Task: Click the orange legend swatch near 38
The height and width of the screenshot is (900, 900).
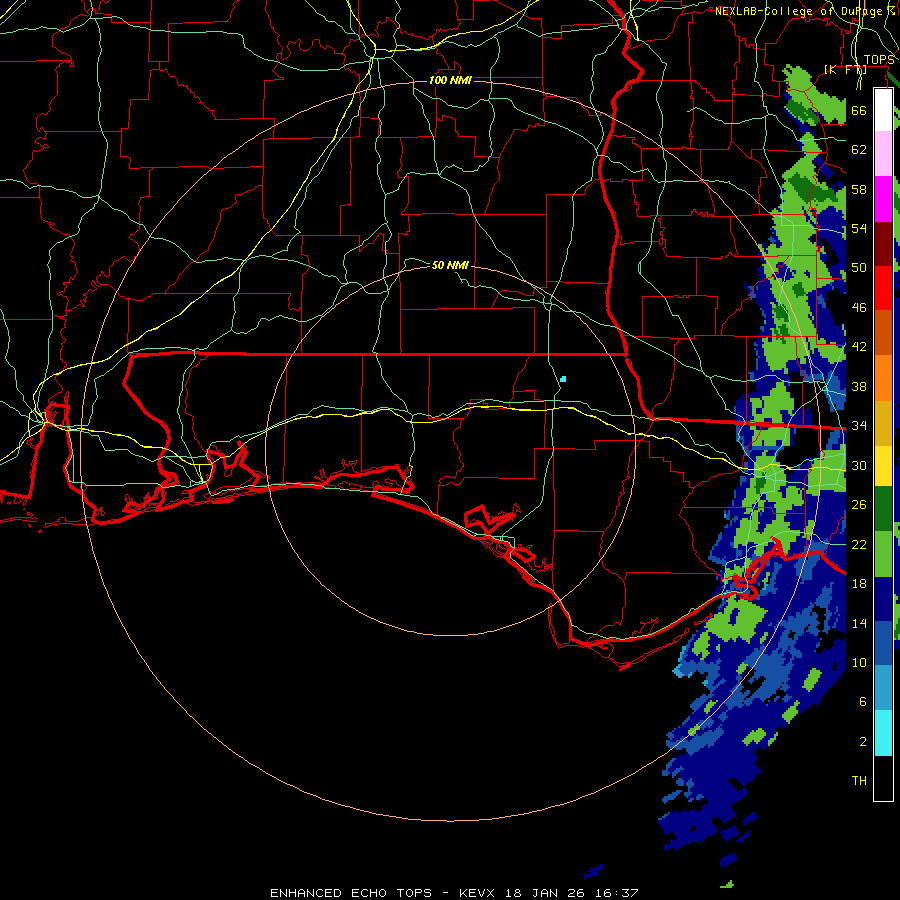Action: pyautogui.click(x=883, y=377)
